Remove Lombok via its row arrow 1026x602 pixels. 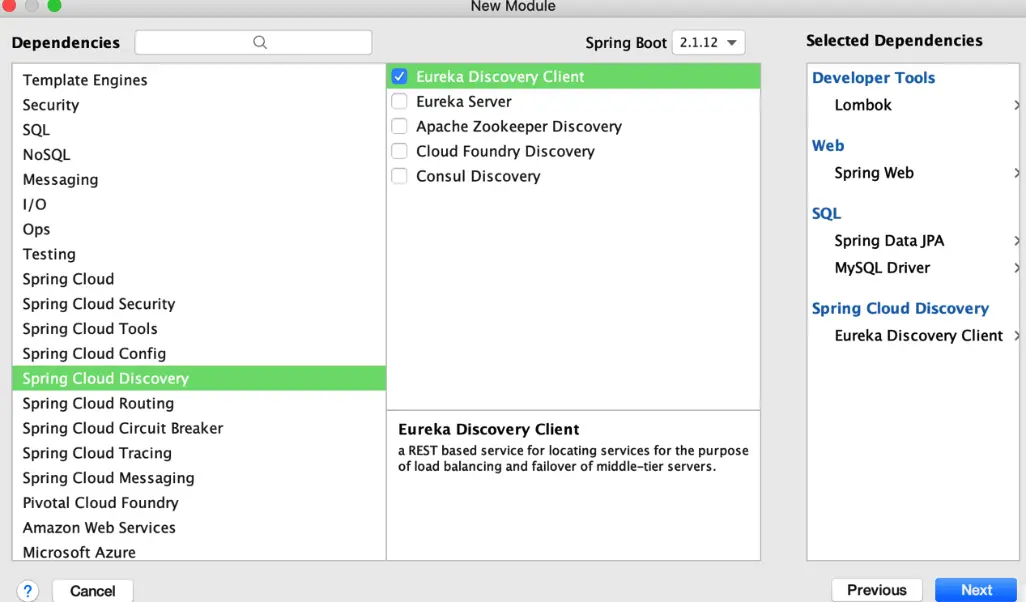click(x=1016, y=105)
